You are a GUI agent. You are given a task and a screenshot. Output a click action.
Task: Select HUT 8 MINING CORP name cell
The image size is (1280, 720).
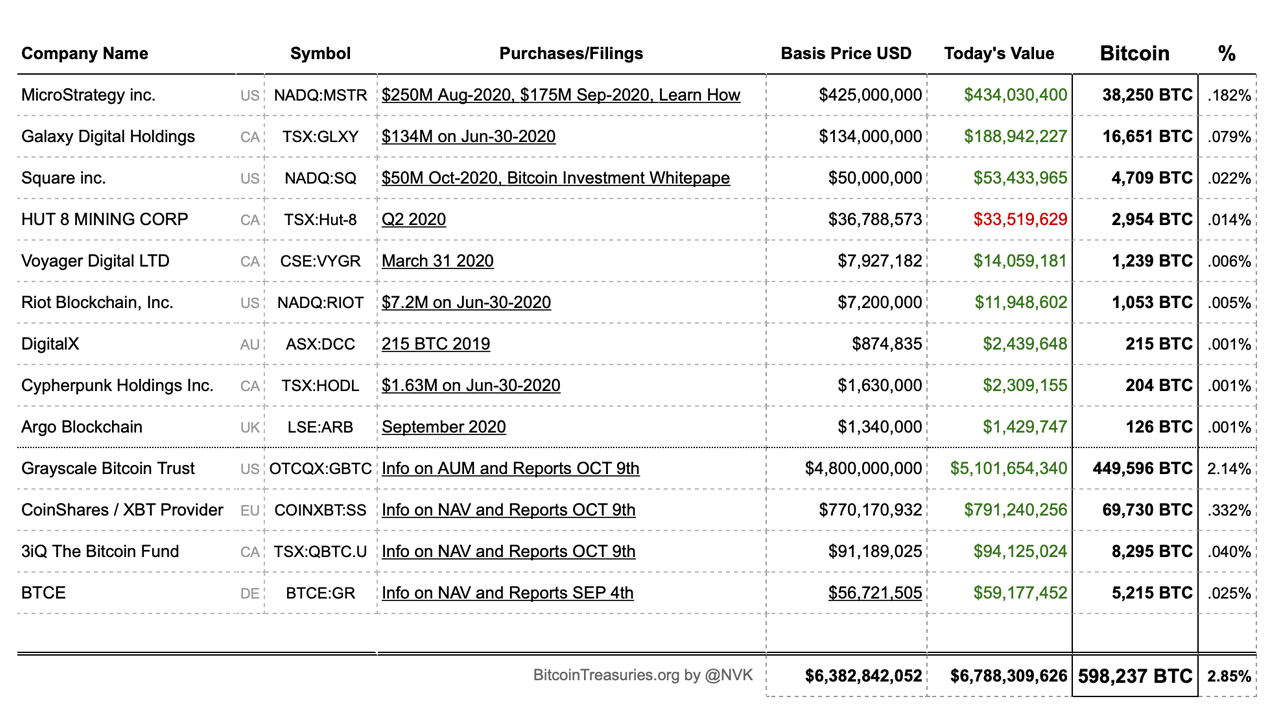[x=104, y=219]
